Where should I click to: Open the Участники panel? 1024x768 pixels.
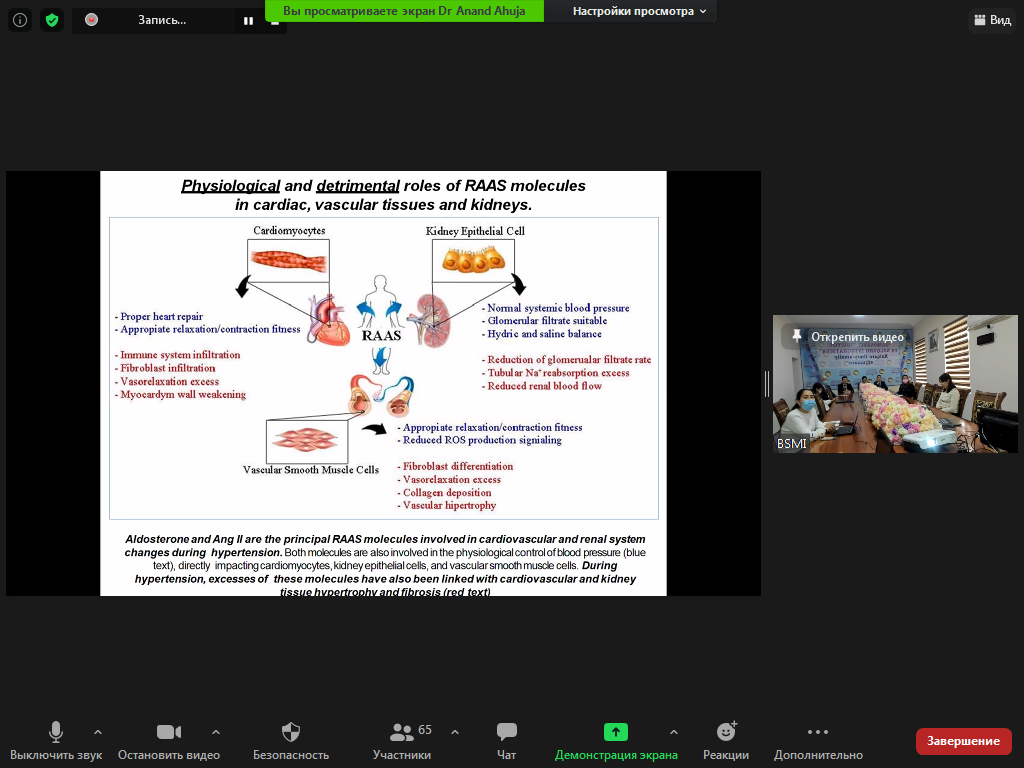[402, 741]
